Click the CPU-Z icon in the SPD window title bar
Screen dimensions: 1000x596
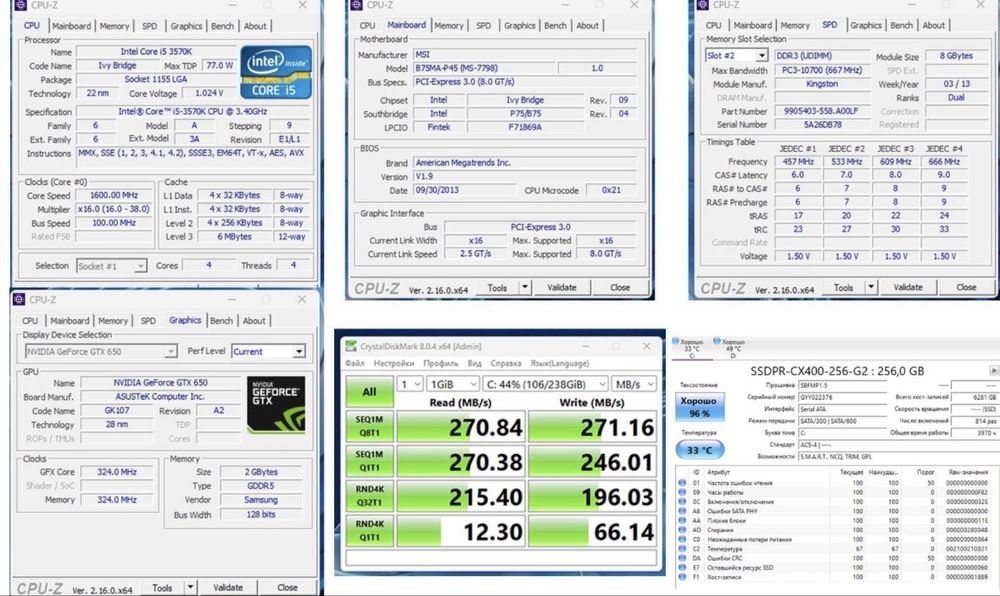click(703, 4)
